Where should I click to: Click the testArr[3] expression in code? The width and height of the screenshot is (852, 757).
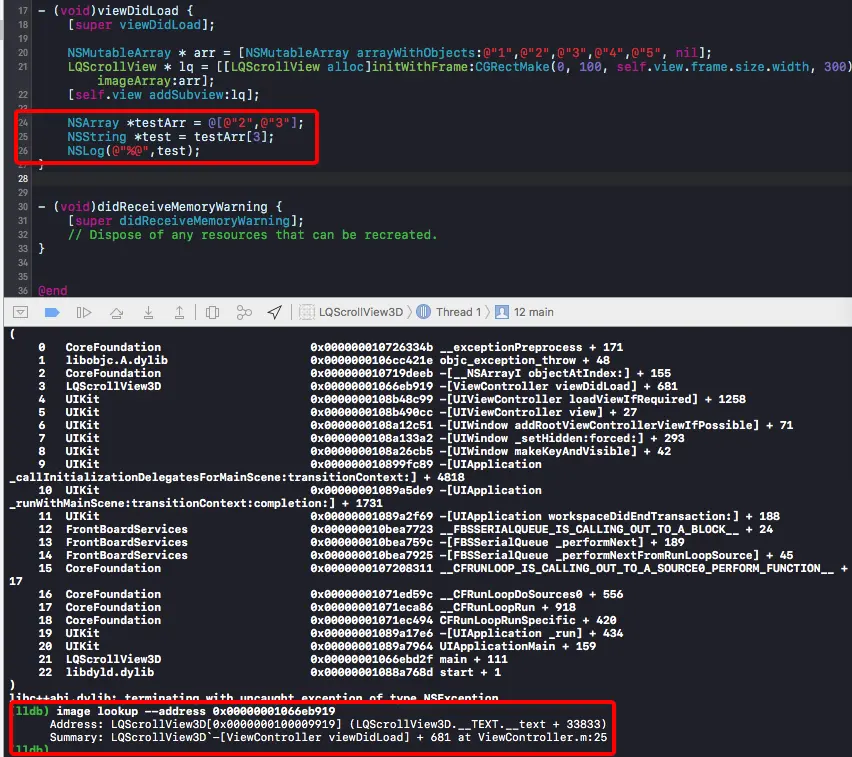230,137
